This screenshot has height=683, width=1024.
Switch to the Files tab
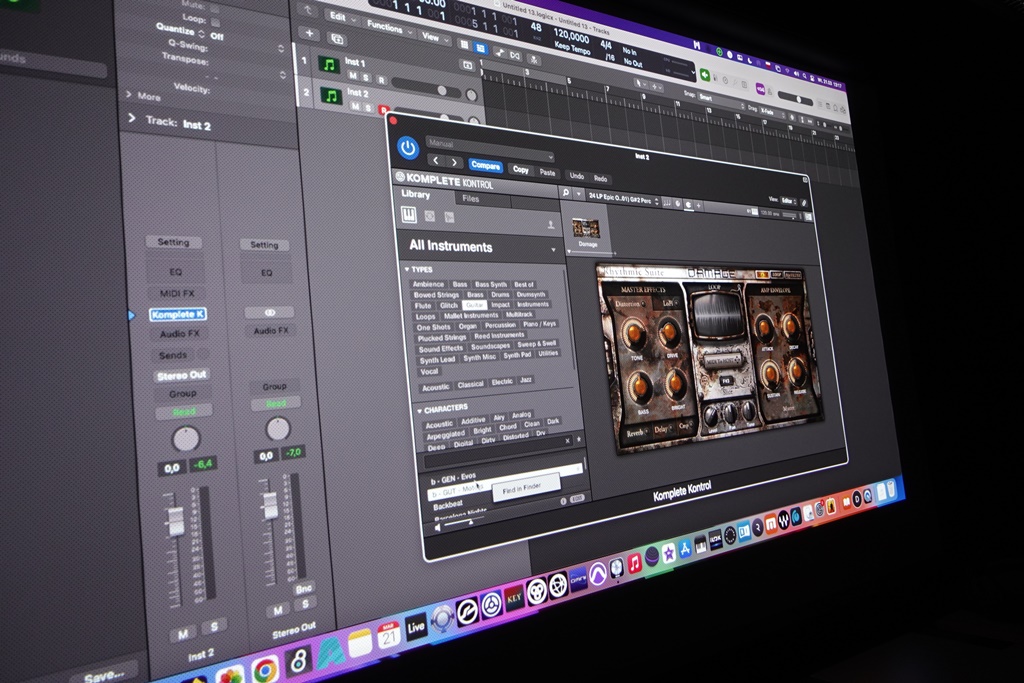pos(471,199)
